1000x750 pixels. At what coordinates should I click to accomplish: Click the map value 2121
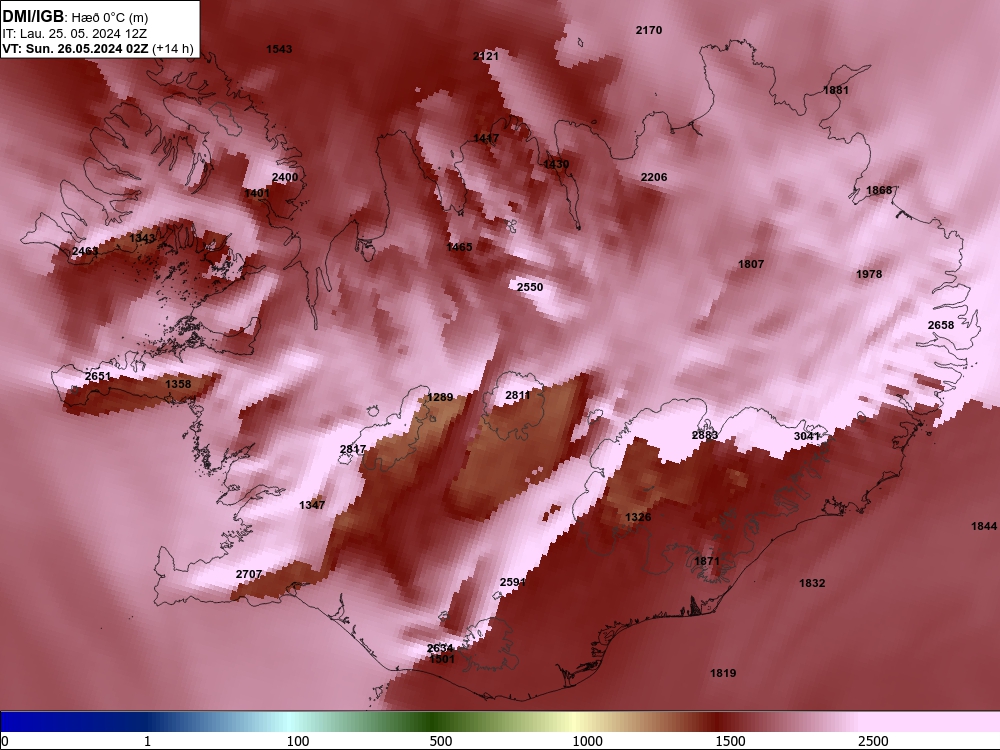pyautogui.click(x=486, y=56)
